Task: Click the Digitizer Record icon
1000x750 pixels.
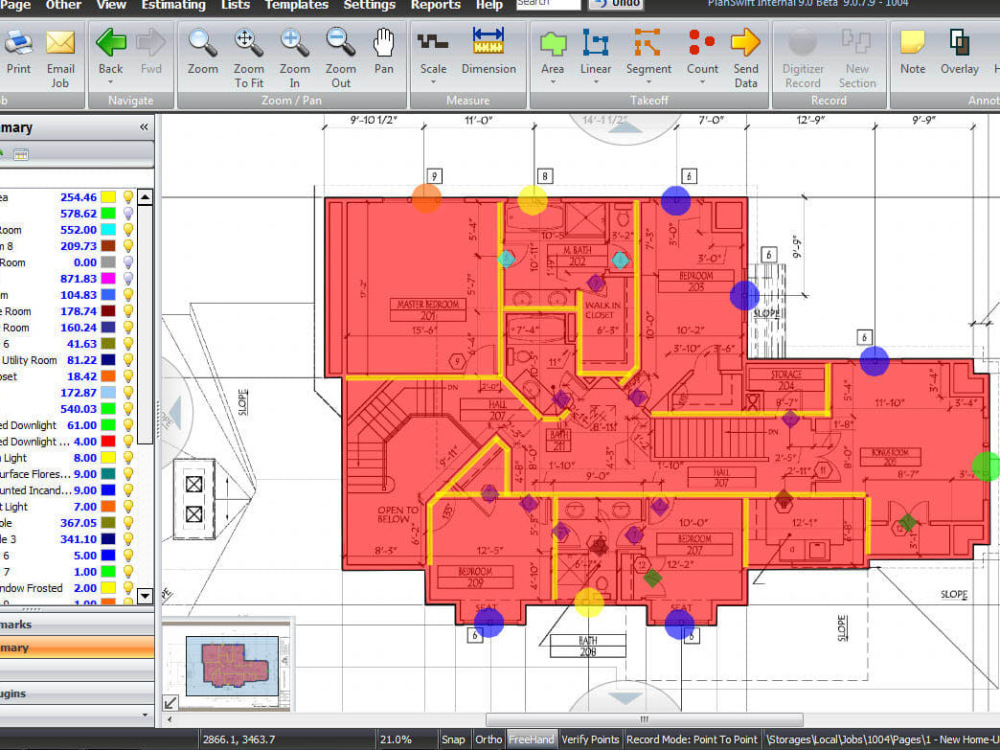Action: click(x=802, y=43)
